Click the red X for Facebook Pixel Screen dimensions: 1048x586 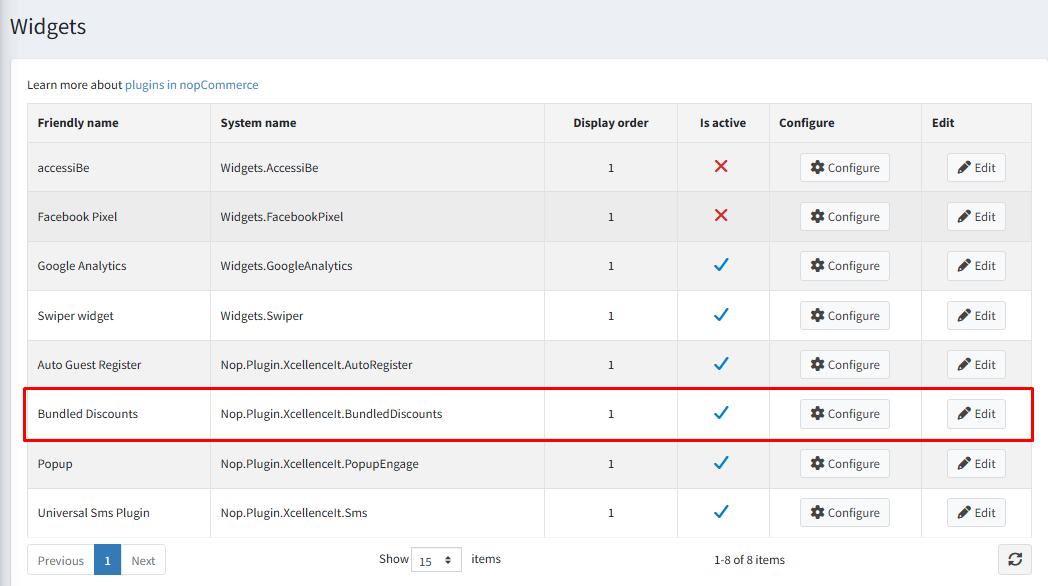coord(721,216)
